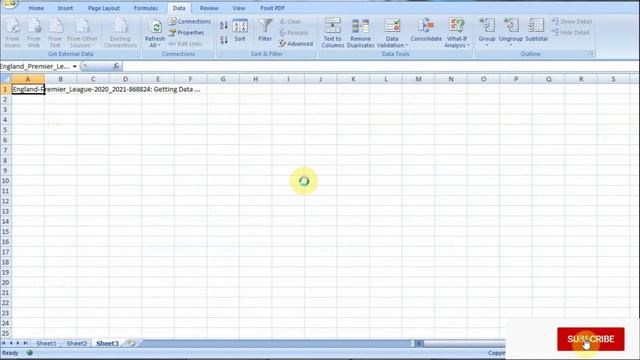
Task: Click the Insert Worksheet icon
Action: 131,343
